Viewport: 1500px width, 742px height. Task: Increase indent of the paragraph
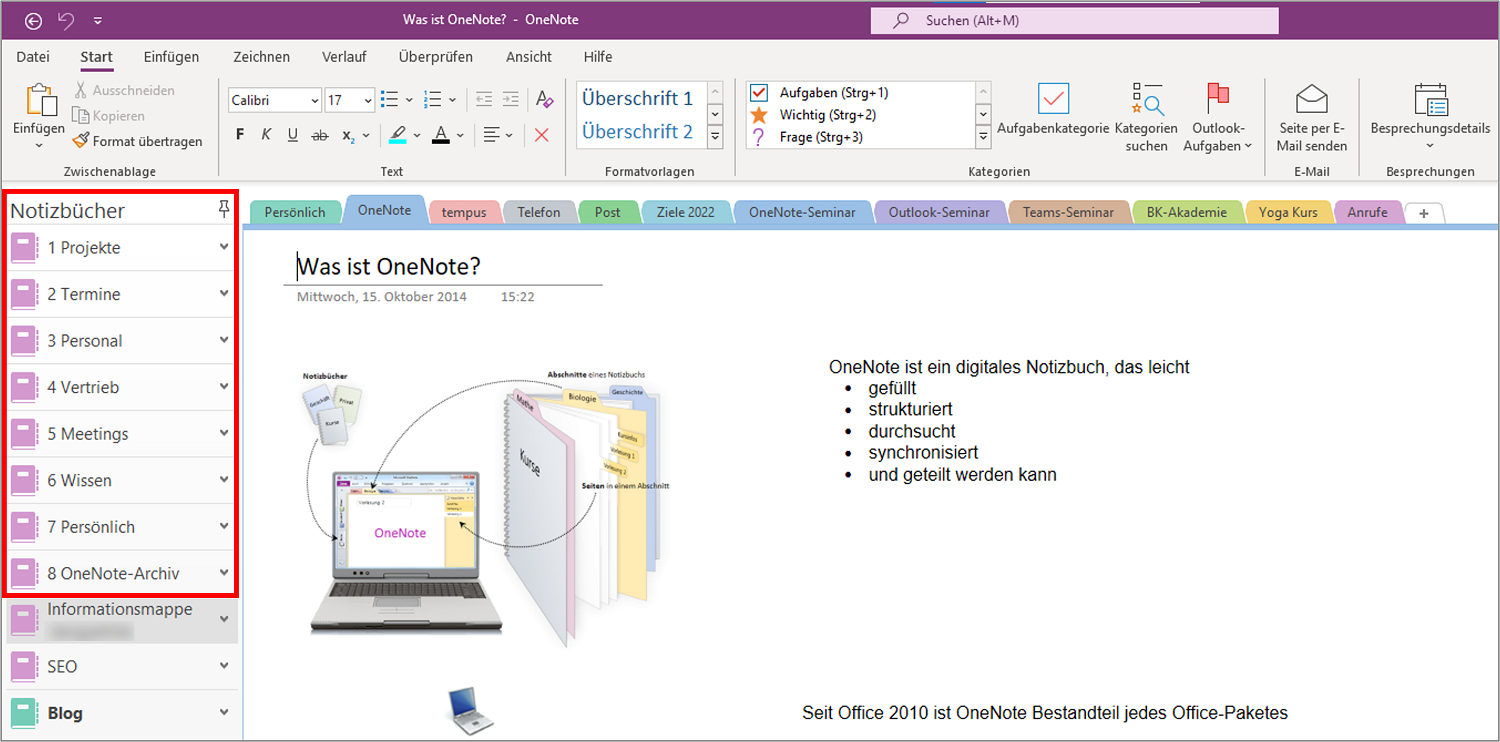(511, 99)
